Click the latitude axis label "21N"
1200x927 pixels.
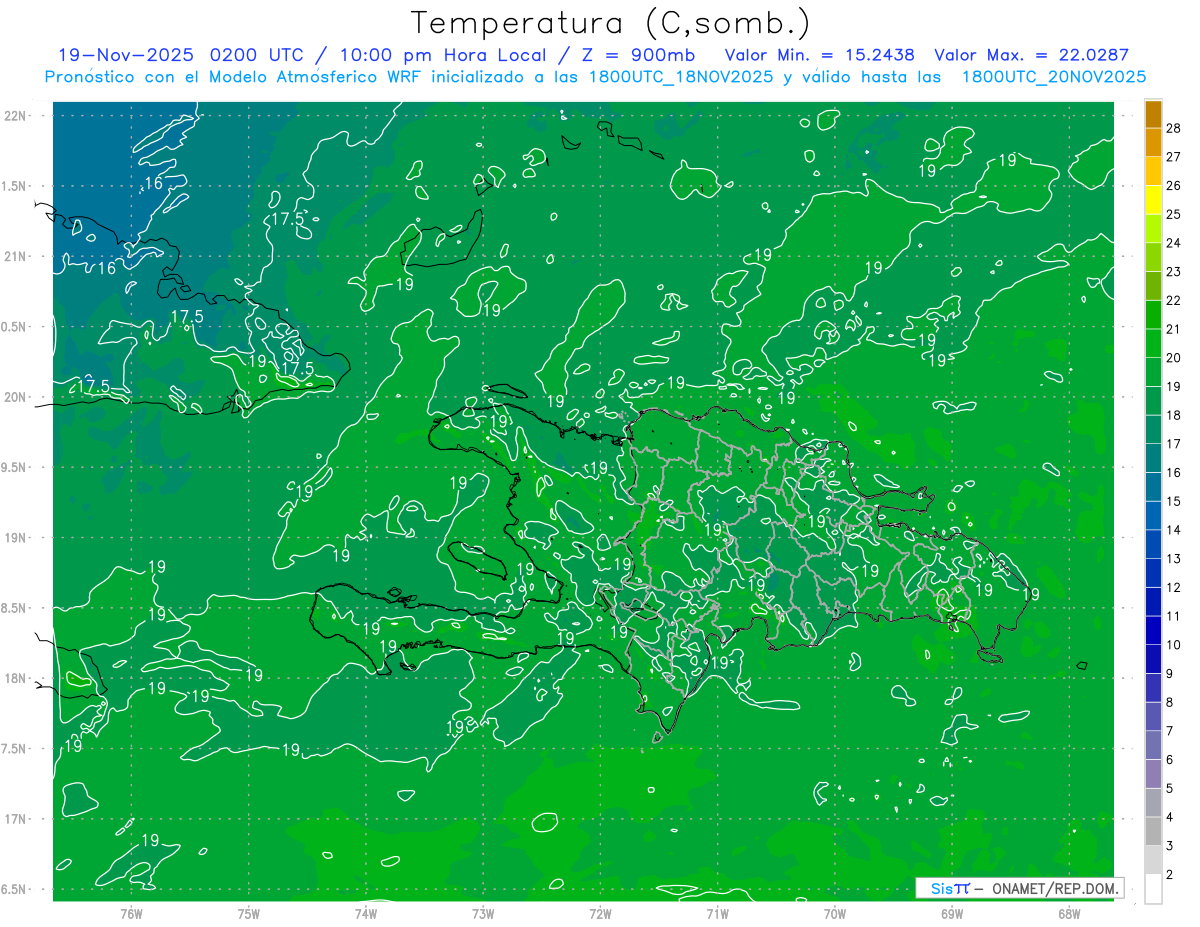coord(15,257)
